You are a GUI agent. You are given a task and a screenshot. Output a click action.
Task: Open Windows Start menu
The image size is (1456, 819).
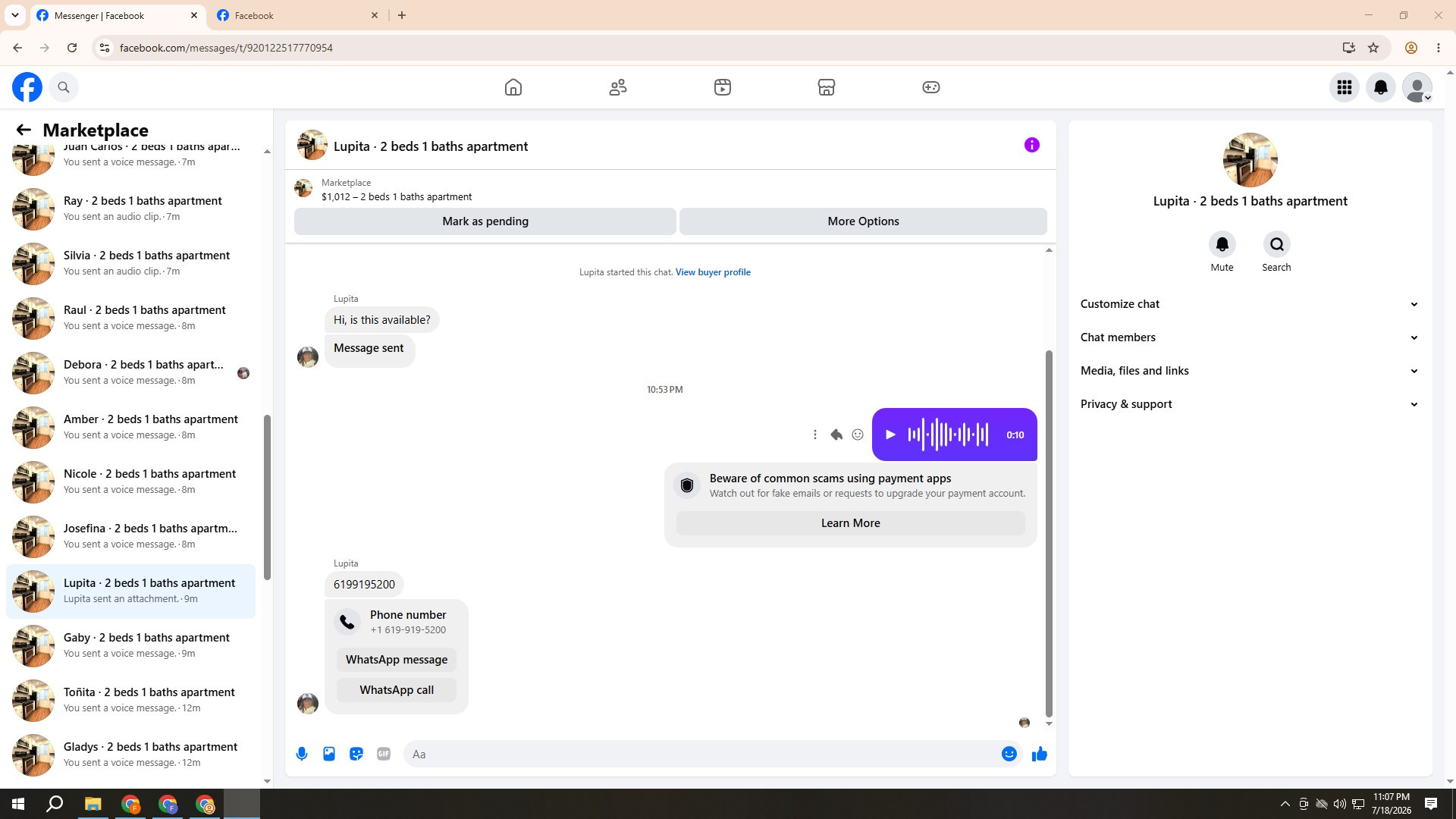18,804
